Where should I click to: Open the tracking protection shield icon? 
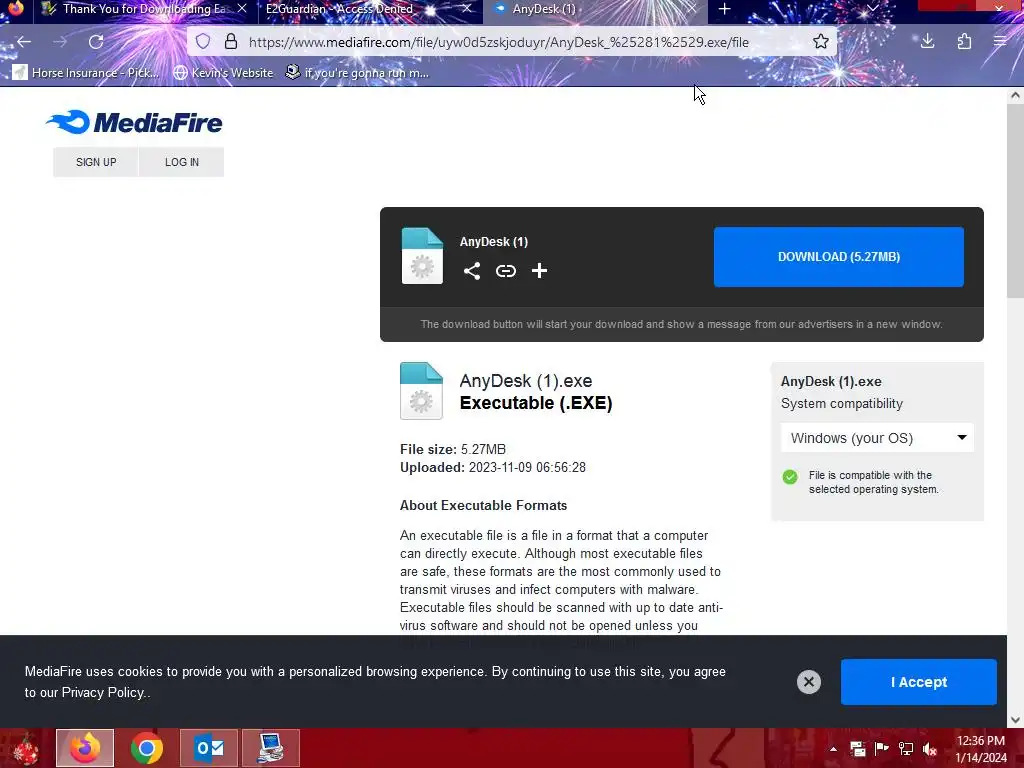point(203,42)
